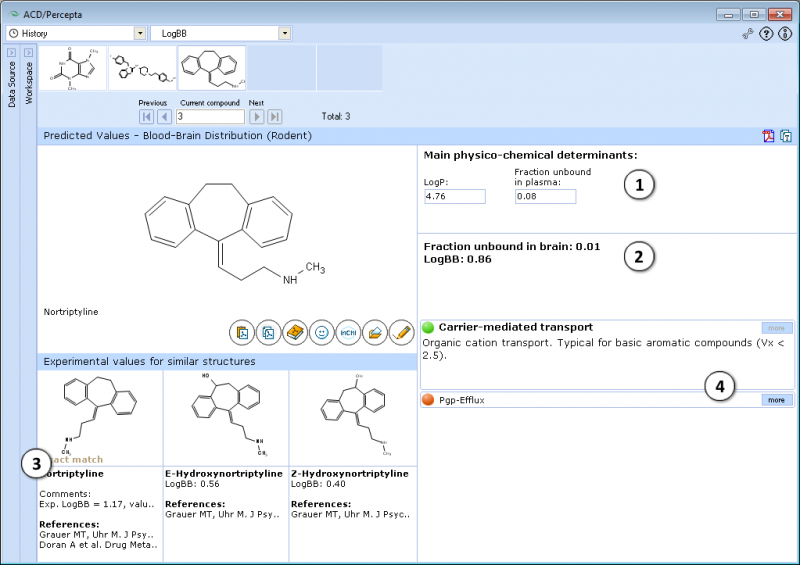Screen dimensions: 800x565
Task: Click the paste structure clipboard icon
Action: pos(242,333)
